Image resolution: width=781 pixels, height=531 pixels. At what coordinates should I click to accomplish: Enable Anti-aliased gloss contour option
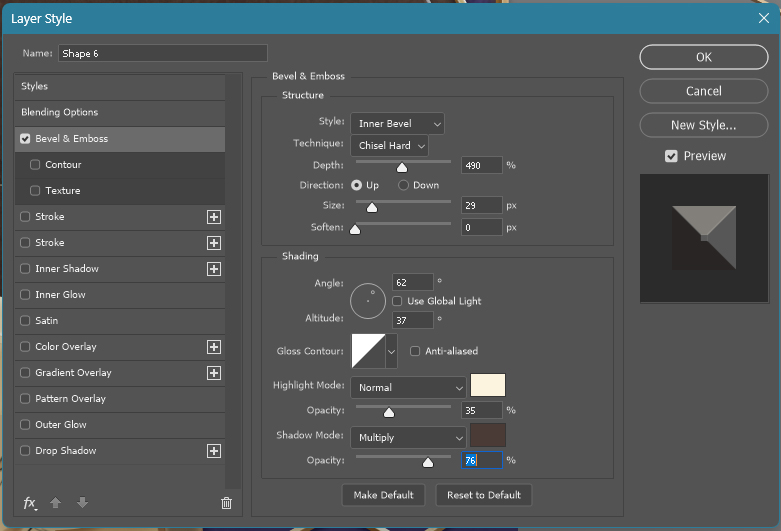[x=415, y=351]
